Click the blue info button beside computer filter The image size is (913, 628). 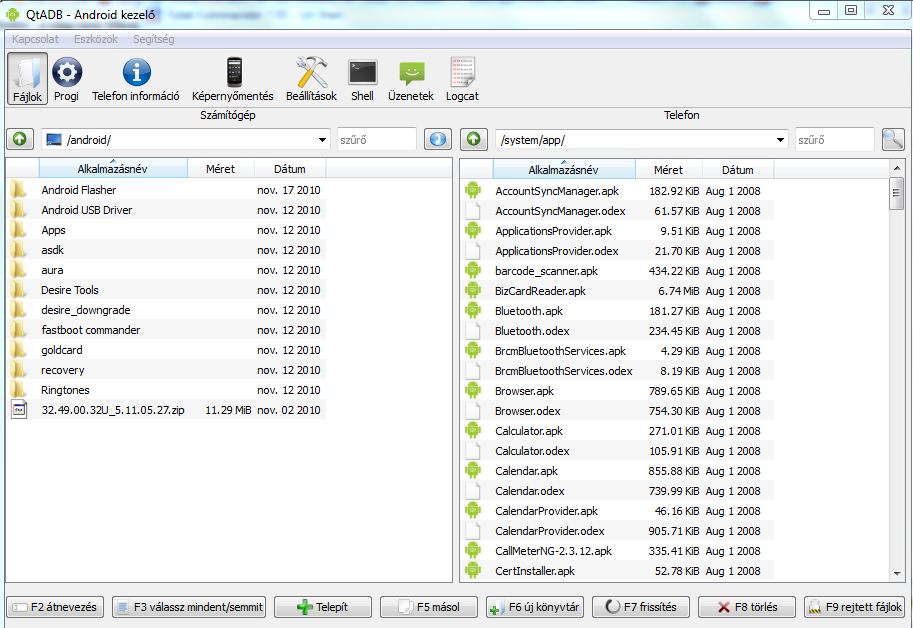[438, 139]
